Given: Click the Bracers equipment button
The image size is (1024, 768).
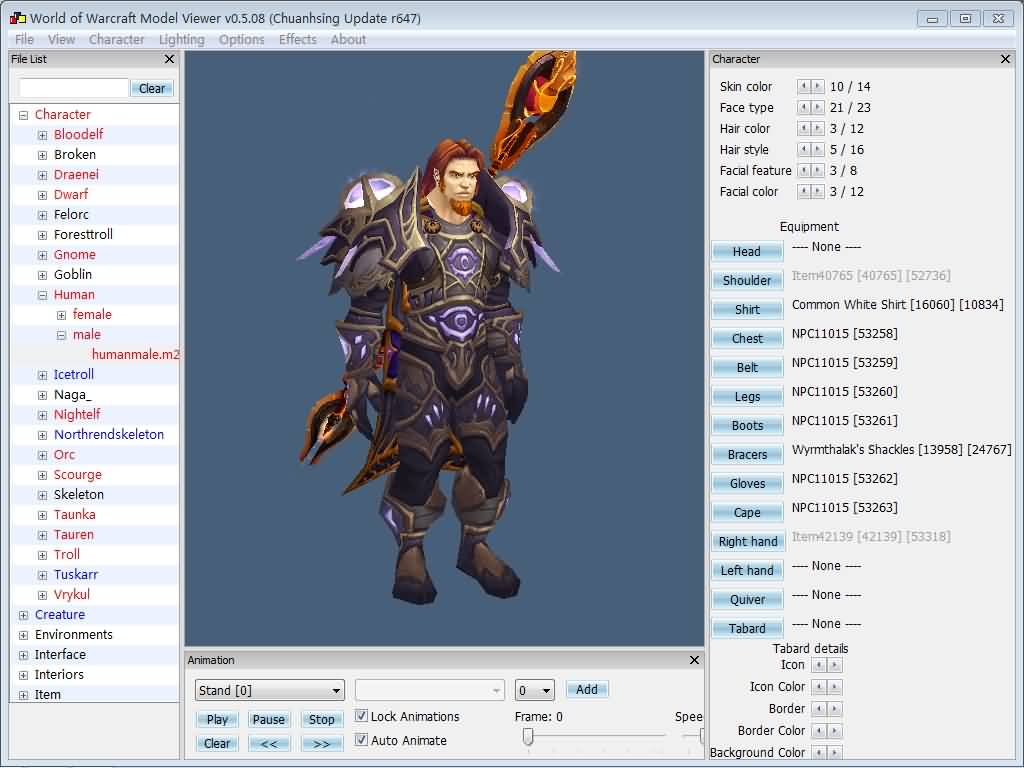Looking at the screenshot, I should coord(747,455).
